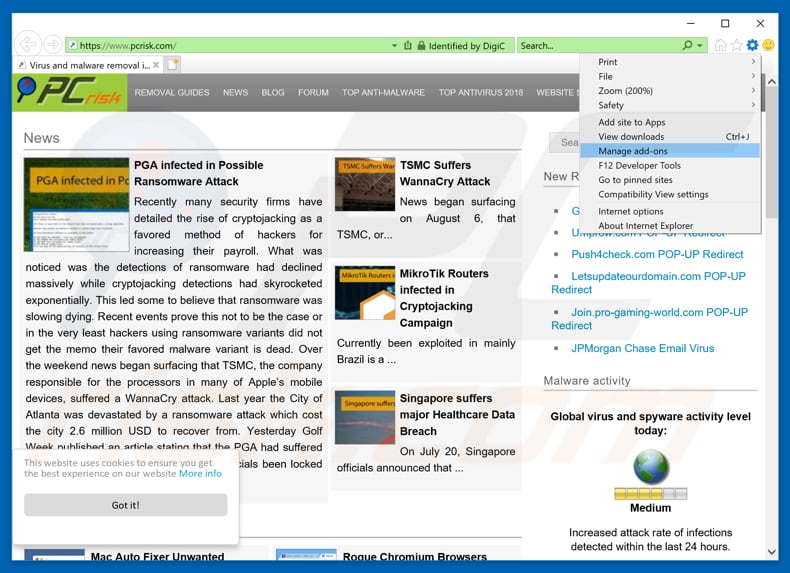Open a new tab button
Image resolution: width=790 pixels, height=573 pixels.
click(x=173, y=65)
